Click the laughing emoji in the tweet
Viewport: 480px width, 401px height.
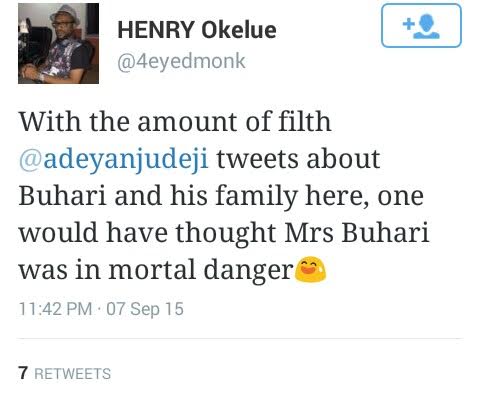click(x=311, y=269)
